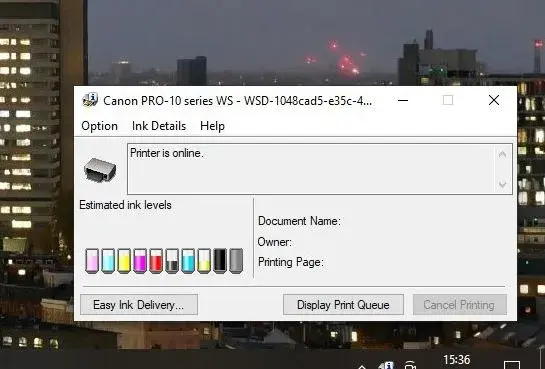Select the second ink tank, light cyan
The image size is (545, 369).
click(x=108, y=261)
